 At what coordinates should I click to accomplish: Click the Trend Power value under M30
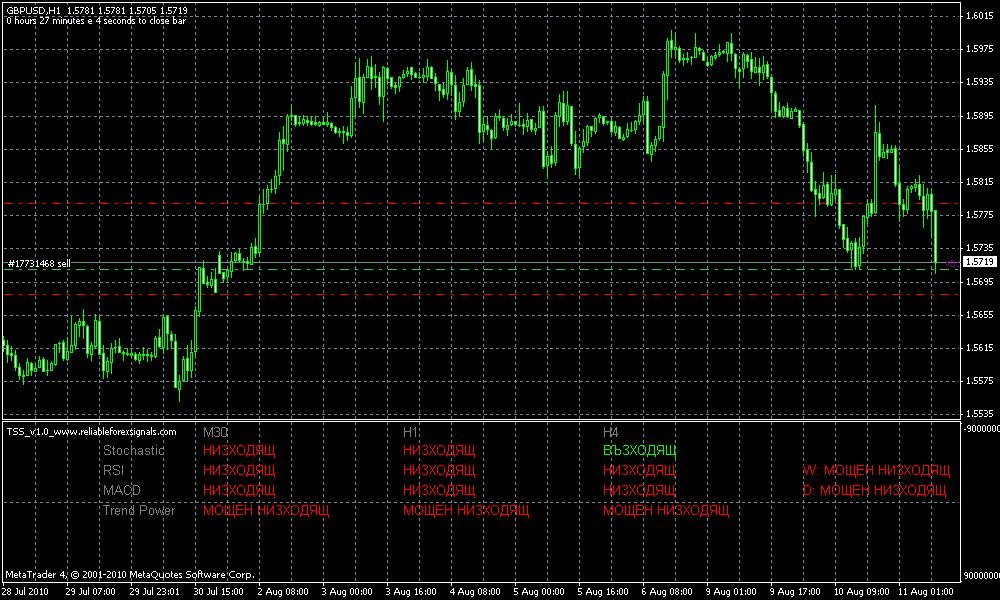(266, 510)
